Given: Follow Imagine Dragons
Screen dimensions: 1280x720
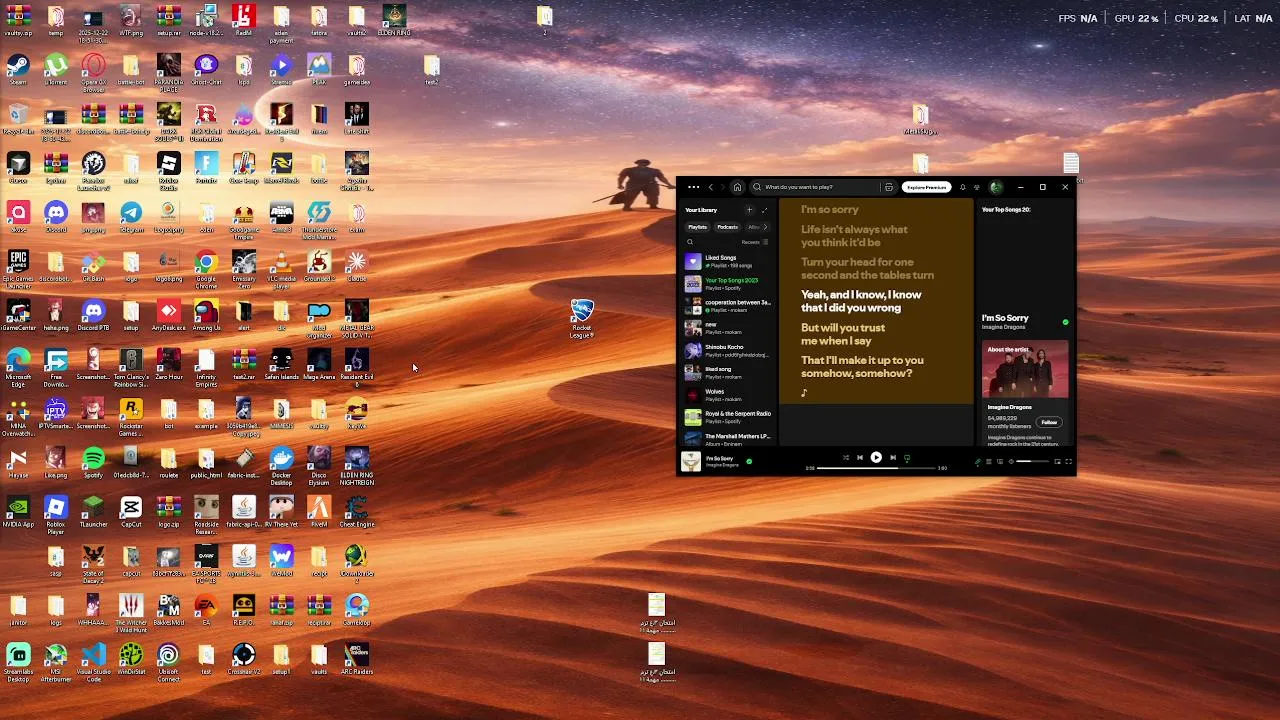Looking at the screenshot, I should click(1048, 422).
